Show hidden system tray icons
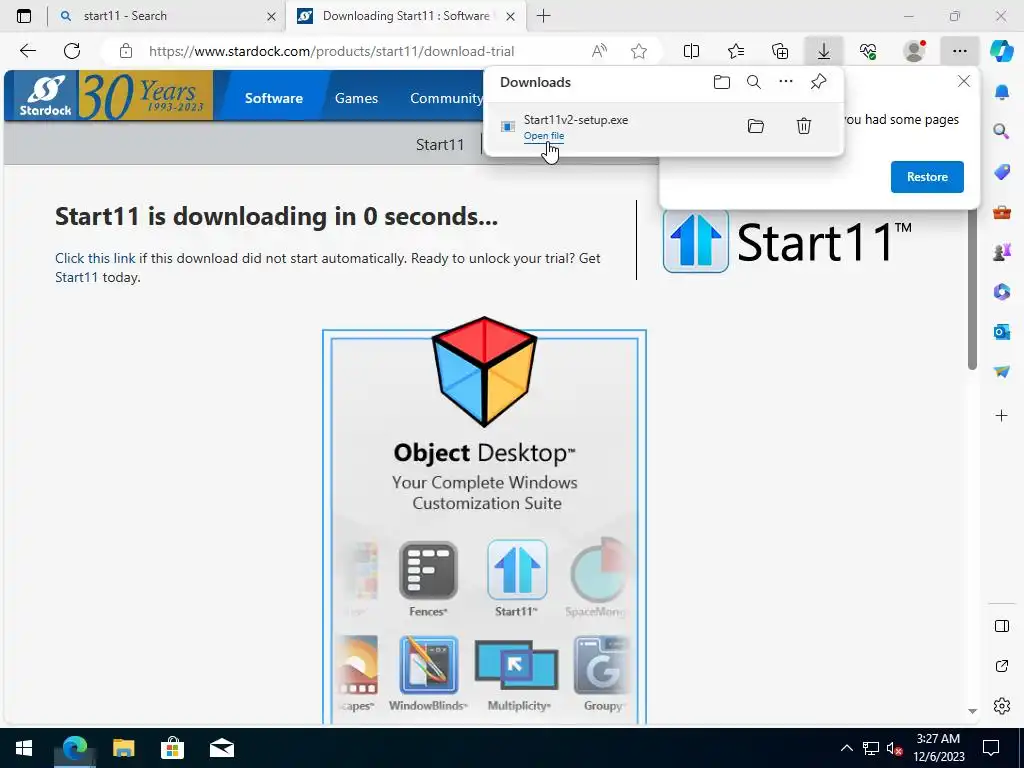The width and height of the screenshot is (1024, 768). [x=846, y=748]
